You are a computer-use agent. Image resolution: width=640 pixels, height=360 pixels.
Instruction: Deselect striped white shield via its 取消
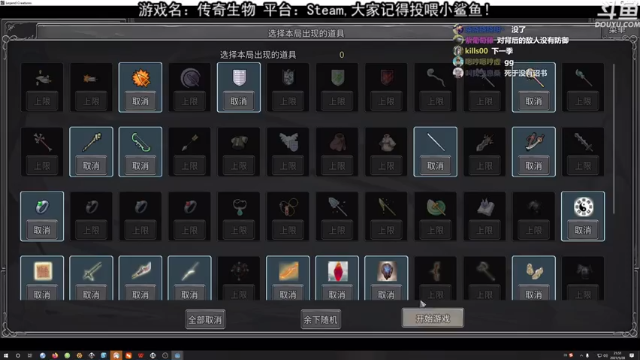click(x=239, y=101)
